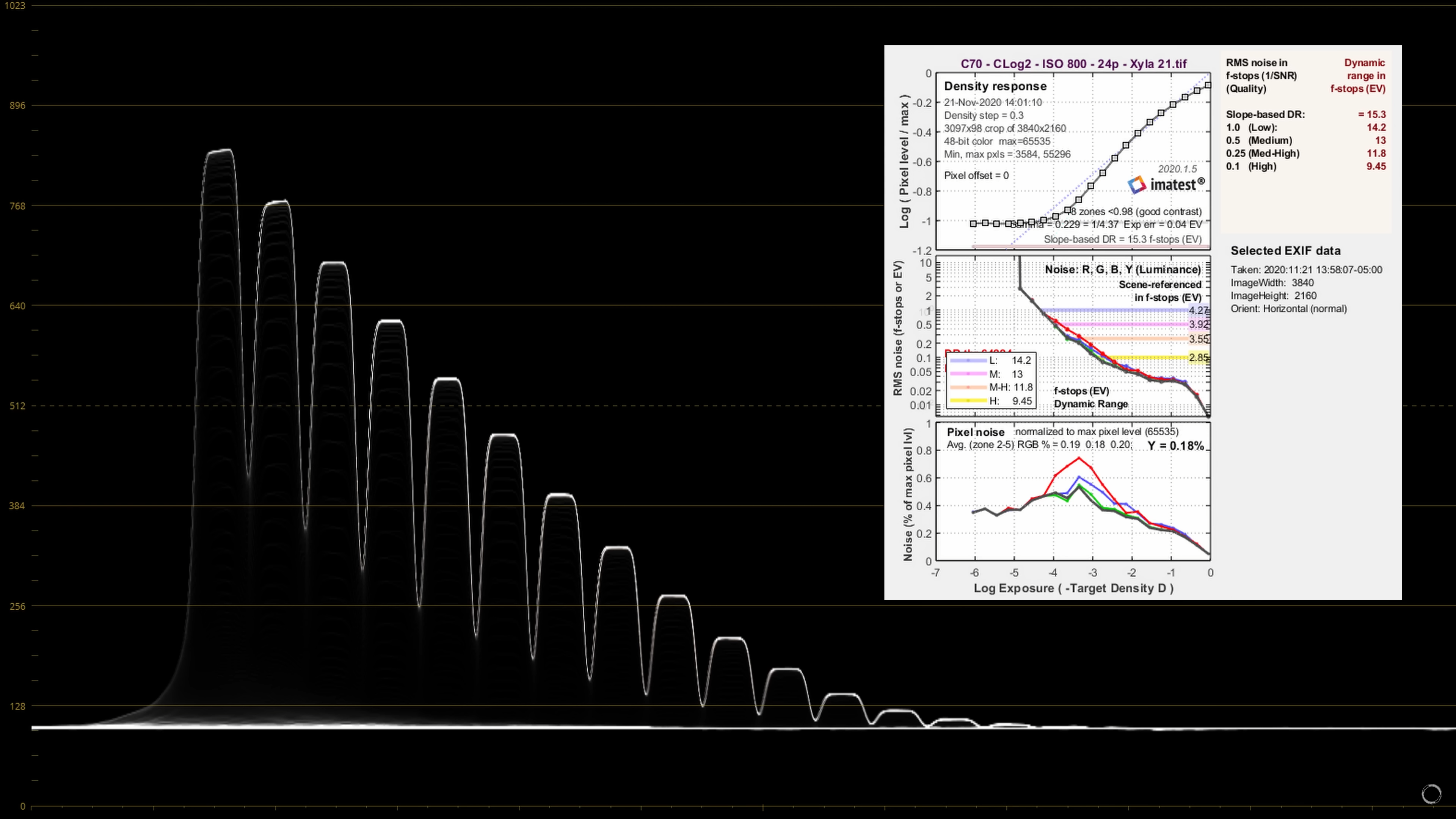
Task: Select the 512 dashed scale label
Action: pyautogui.click(x=17, y=406)
